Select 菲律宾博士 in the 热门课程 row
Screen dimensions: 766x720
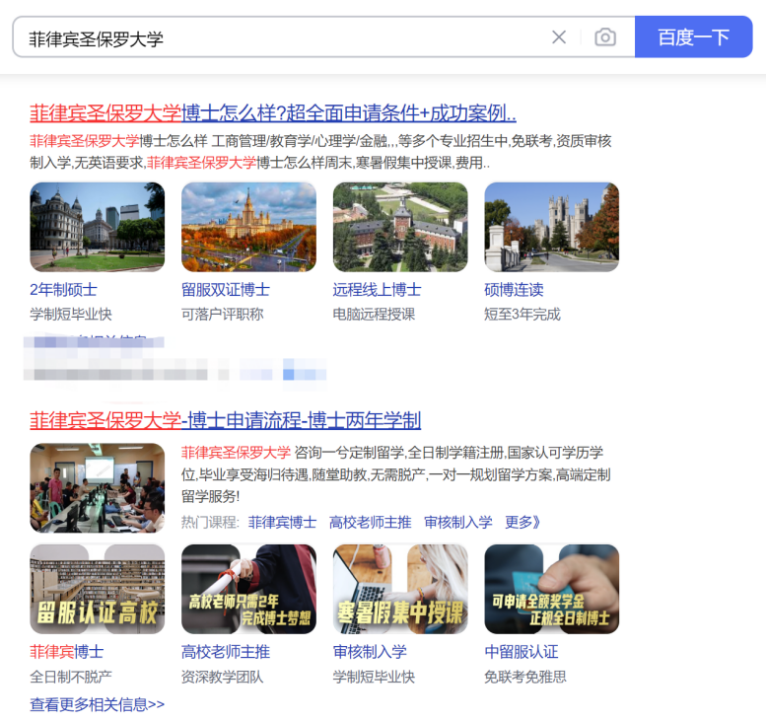282,523
